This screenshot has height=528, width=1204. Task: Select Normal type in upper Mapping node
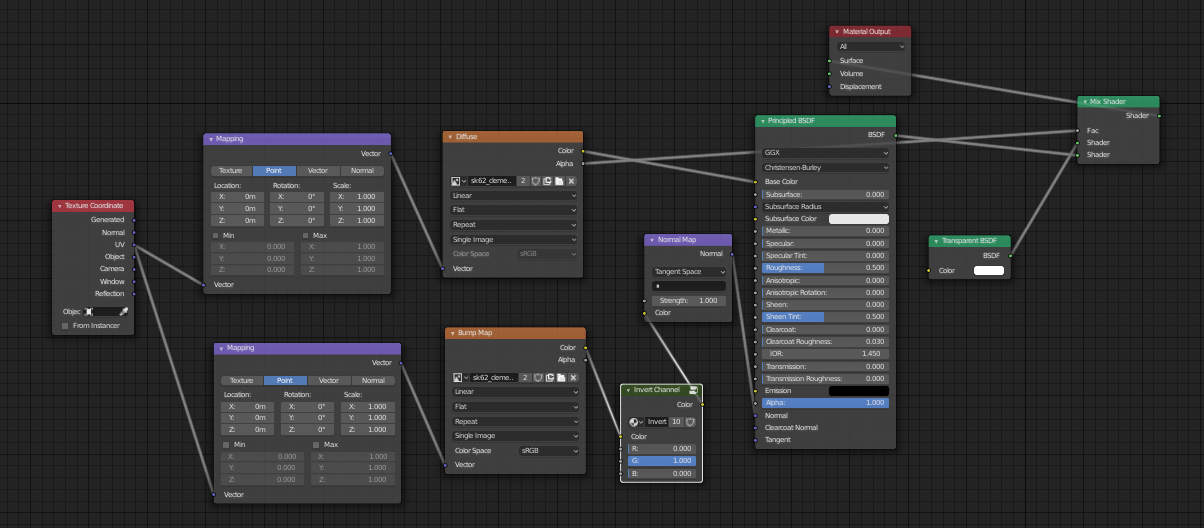pos(362,171)
